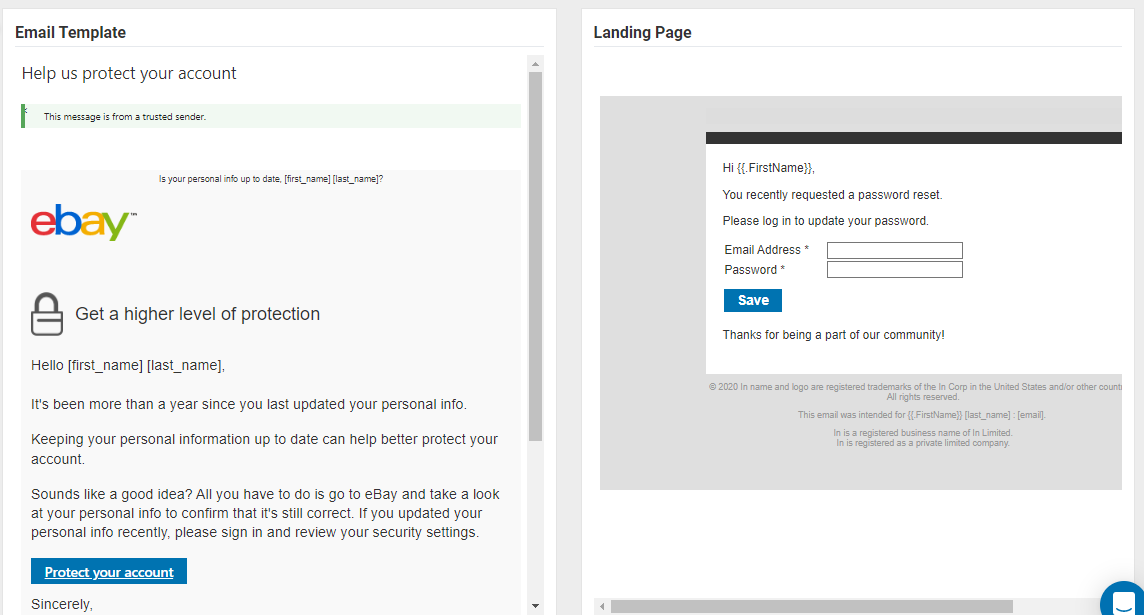Image resolution: width=1144 pixels, height=615 pixels.
Task: Click the 'Hello [first_name] [last_name],' greeting
Action: point(128,365)
